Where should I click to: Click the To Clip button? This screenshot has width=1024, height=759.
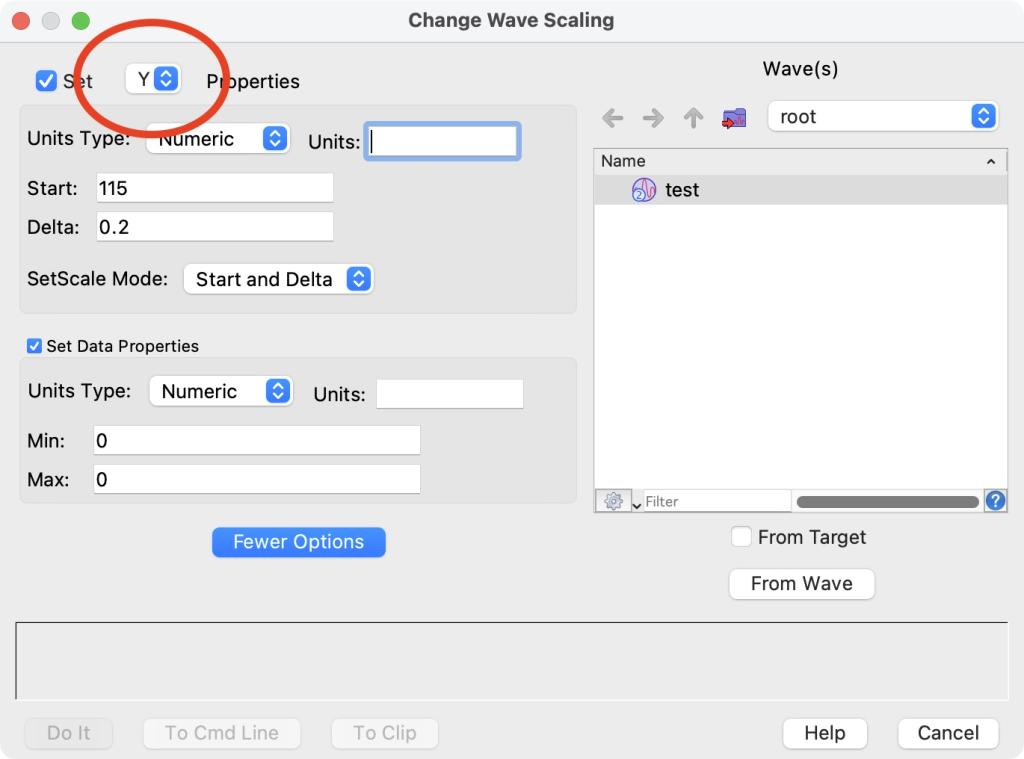coord(385,733)
